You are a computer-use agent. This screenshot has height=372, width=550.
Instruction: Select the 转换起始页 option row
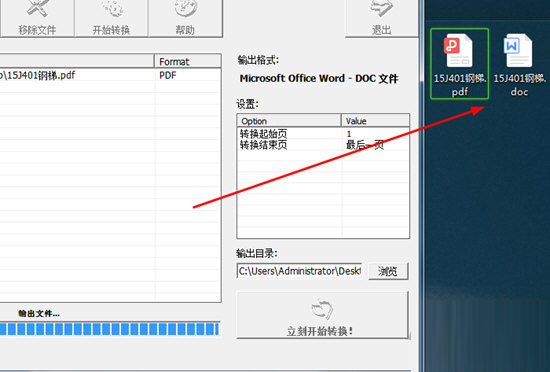(x=323, y=134)
